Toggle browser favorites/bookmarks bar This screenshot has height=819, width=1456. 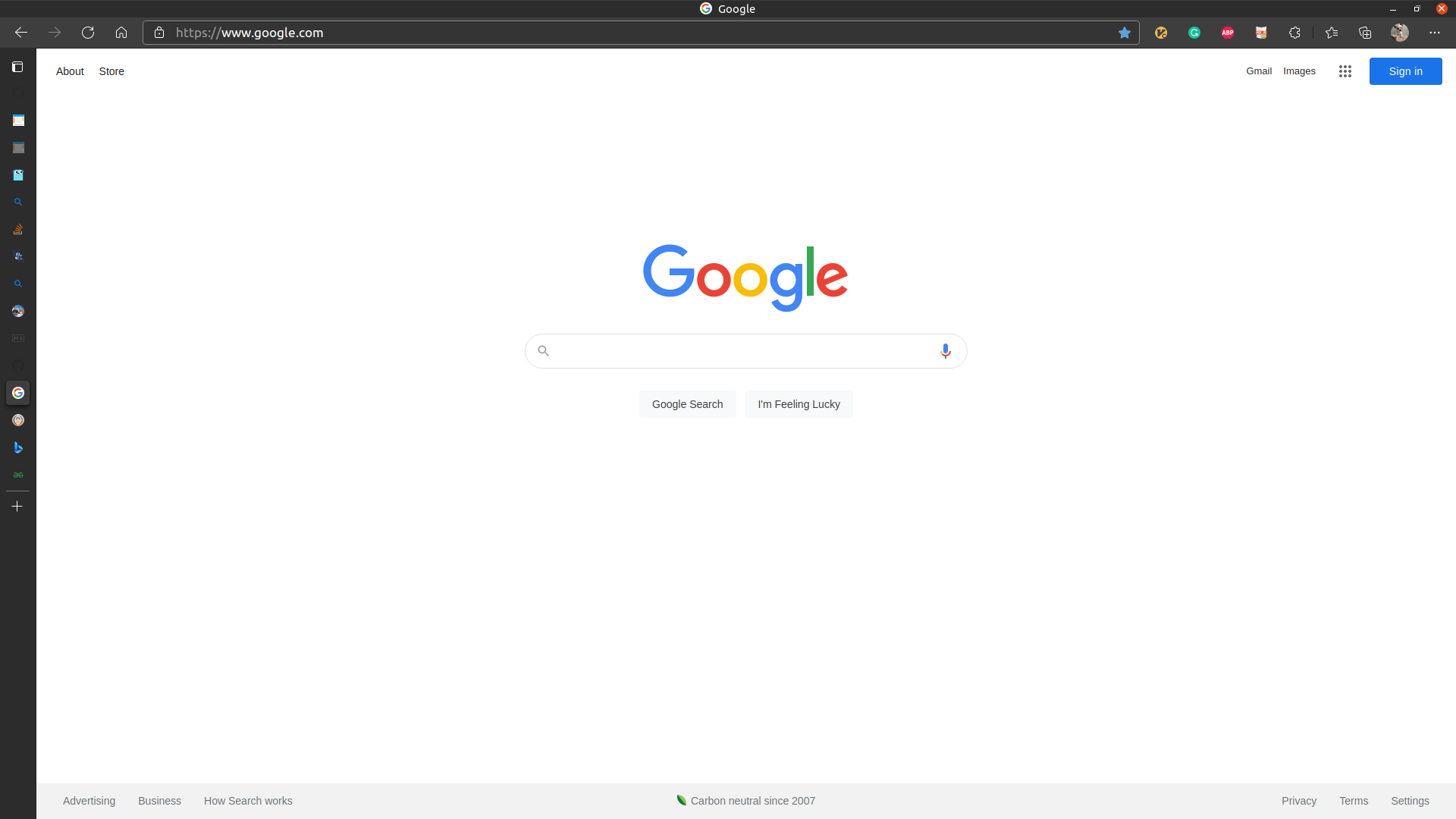(1332, 32)
